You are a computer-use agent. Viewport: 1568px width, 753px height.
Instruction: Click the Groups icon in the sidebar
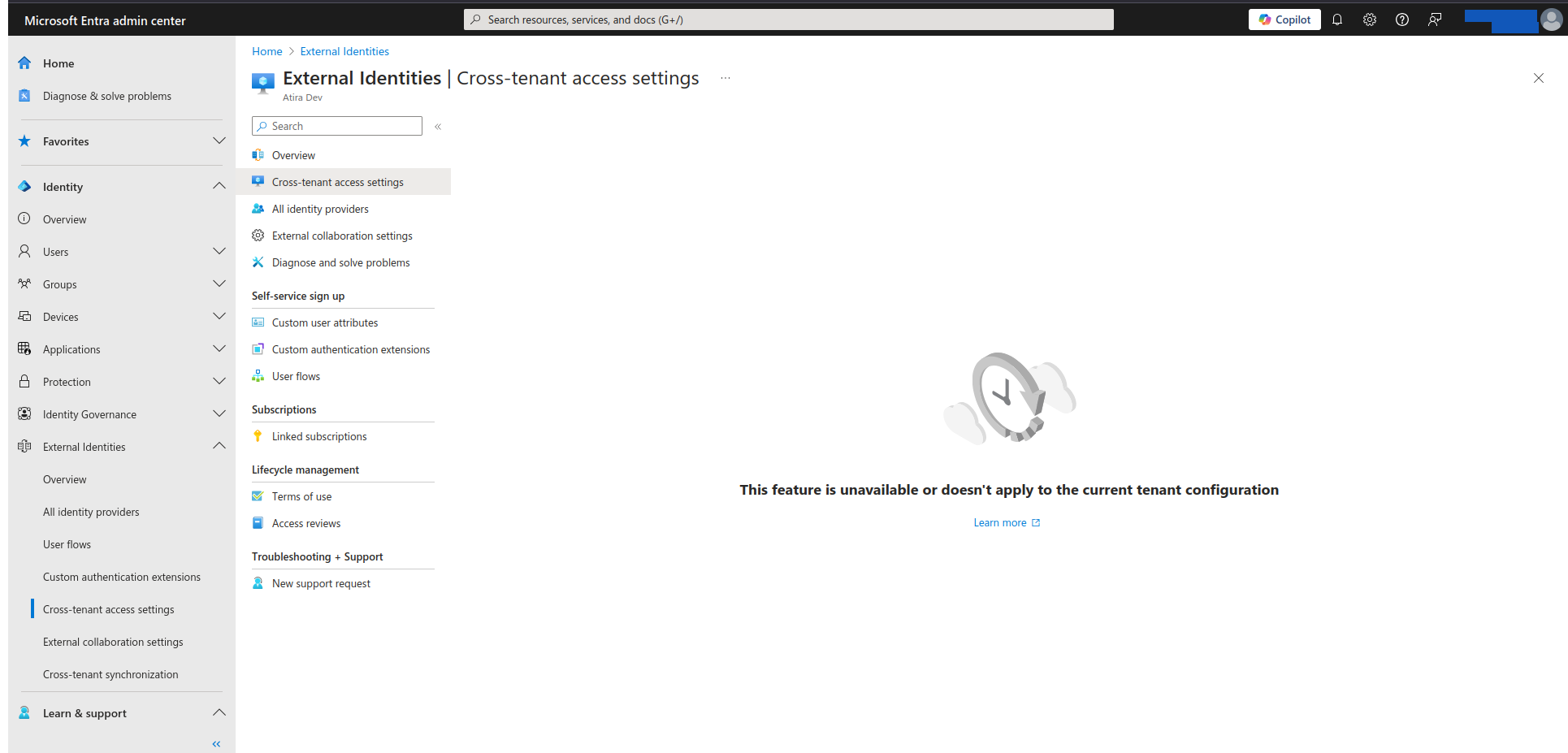(24, 283)
